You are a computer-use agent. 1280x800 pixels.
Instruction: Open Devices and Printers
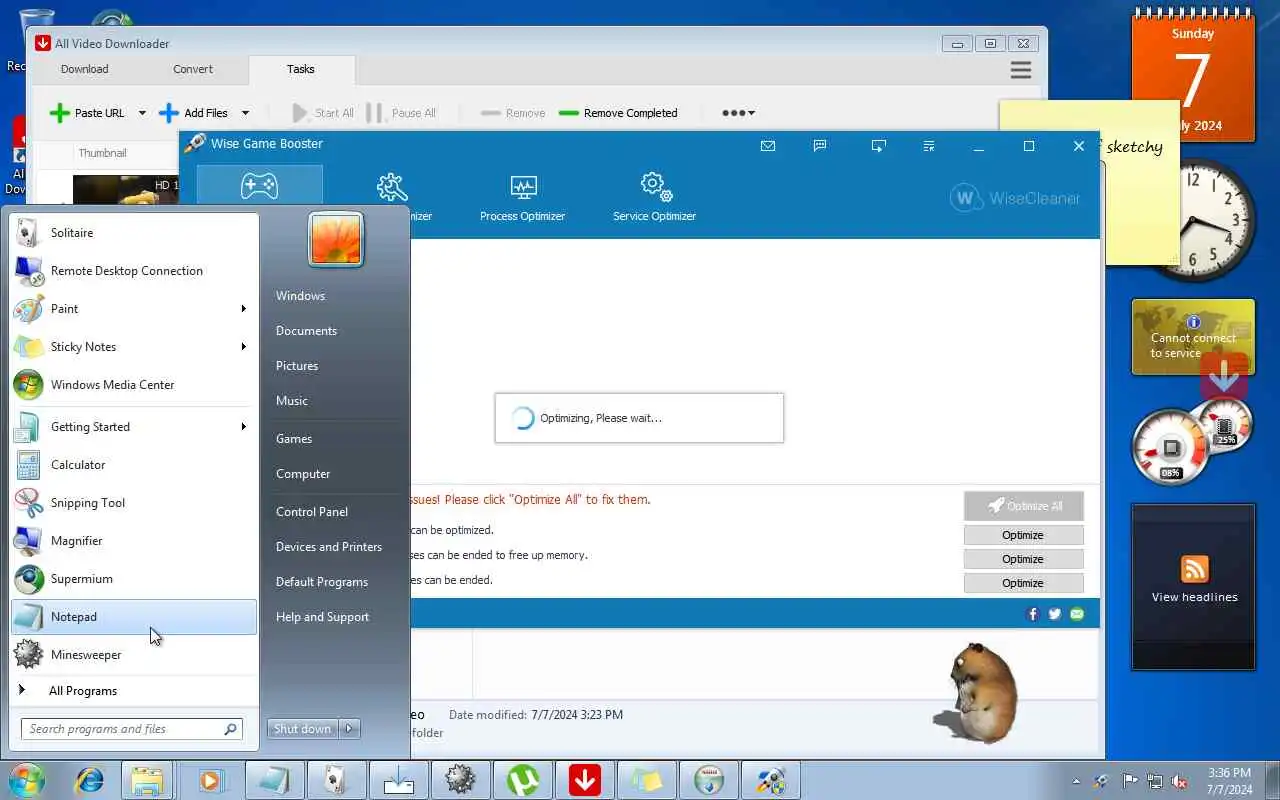pyautogui.click(x=329, y=547)
